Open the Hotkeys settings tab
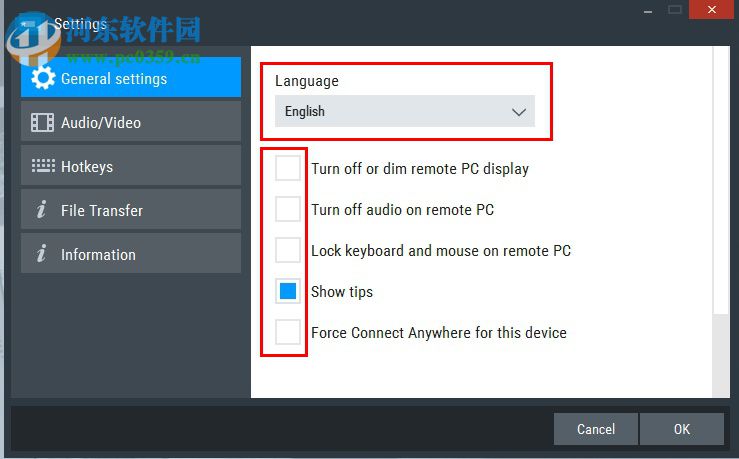 click(x=130, y=166)
